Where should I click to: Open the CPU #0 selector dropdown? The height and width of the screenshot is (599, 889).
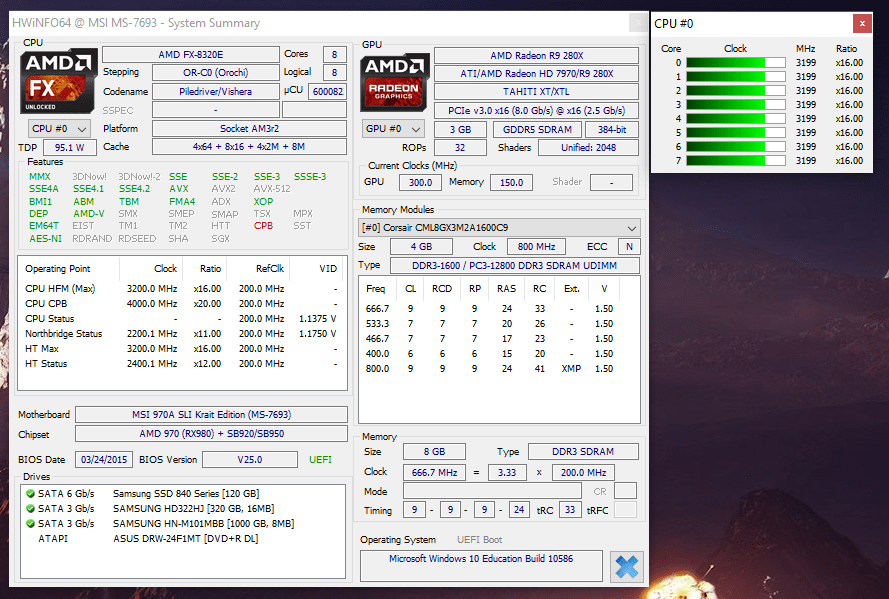click(59, 129)
